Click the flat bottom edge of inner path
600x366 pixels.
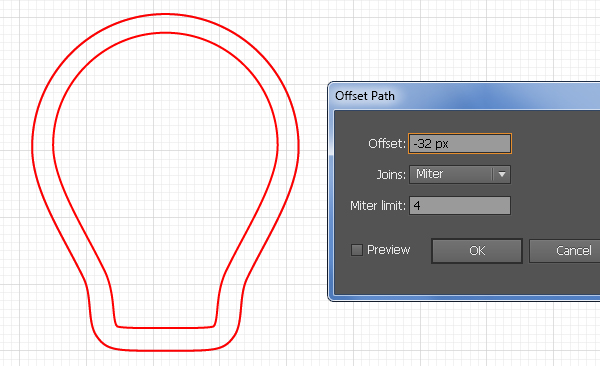click(x=165, y=328)
